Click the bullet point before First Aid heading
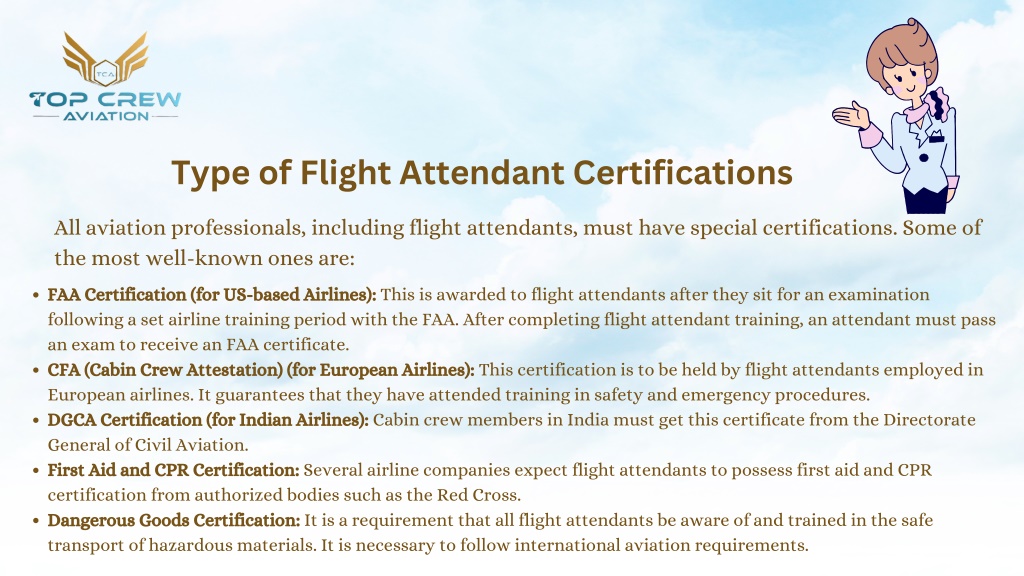Viewport: 1024px width, 576px height. (36, 471)
